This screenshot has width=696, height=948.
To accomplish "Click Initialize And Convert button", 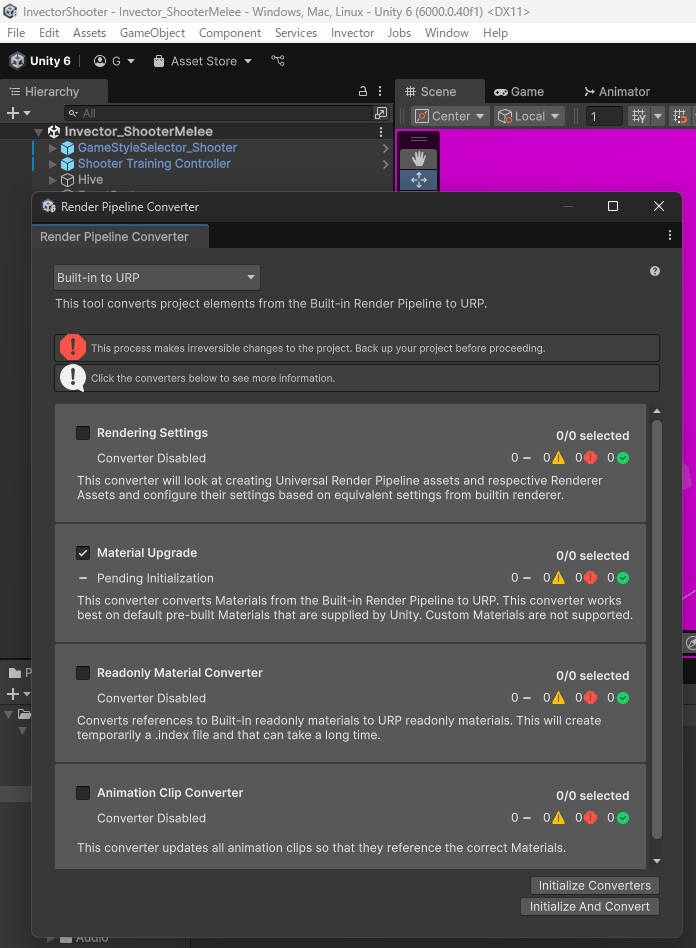I will click(x=590, y=907).
